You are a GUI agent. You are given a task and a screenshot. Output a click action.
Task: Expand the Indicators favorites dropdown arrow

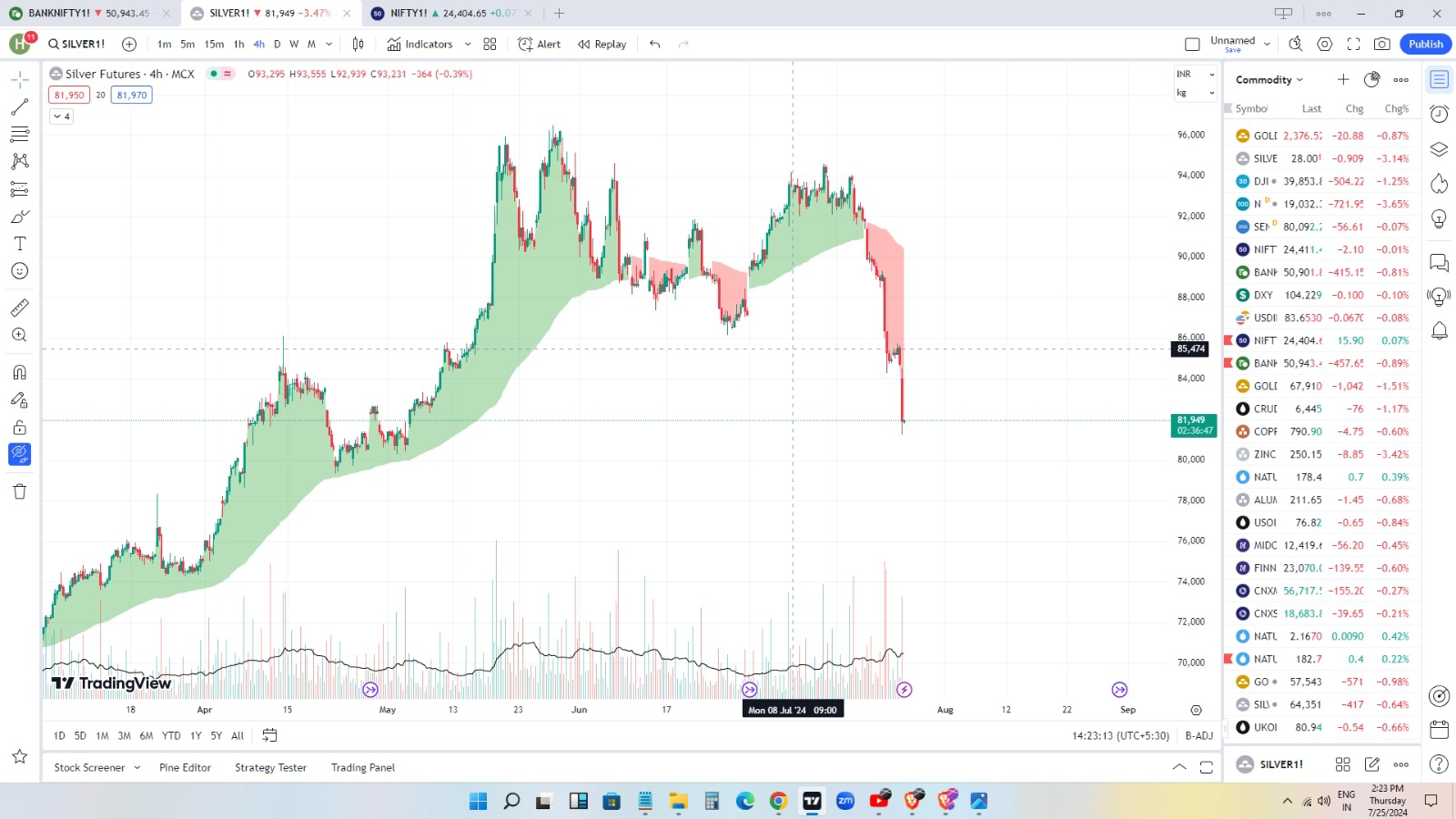[x=468, y=44]
